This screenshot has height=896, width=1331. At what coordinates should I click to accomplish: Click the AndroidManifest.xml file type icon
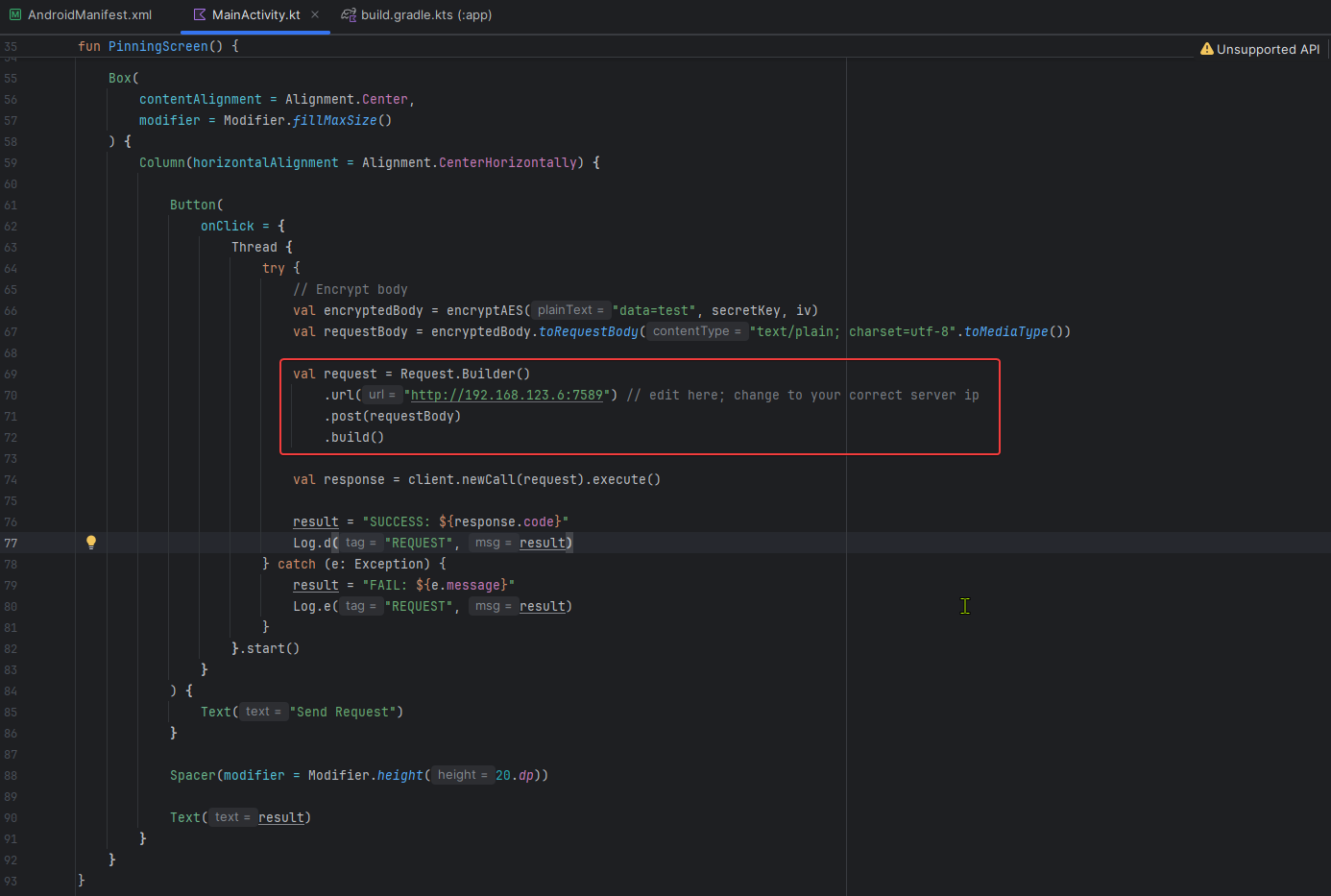point(15,15)
